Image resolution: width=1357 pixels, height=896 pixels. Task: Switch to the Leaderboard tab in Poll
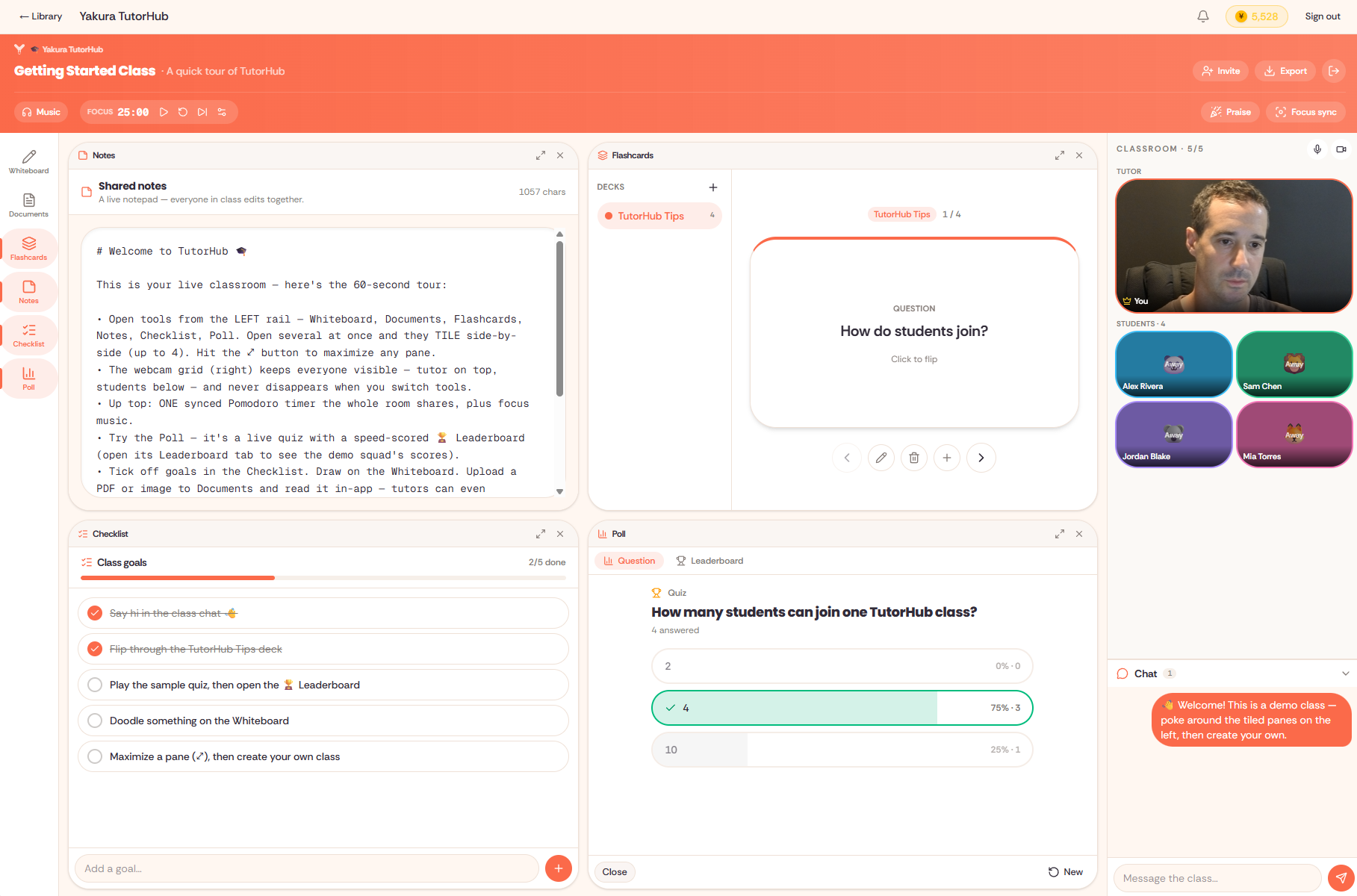(x=709, y=561)
